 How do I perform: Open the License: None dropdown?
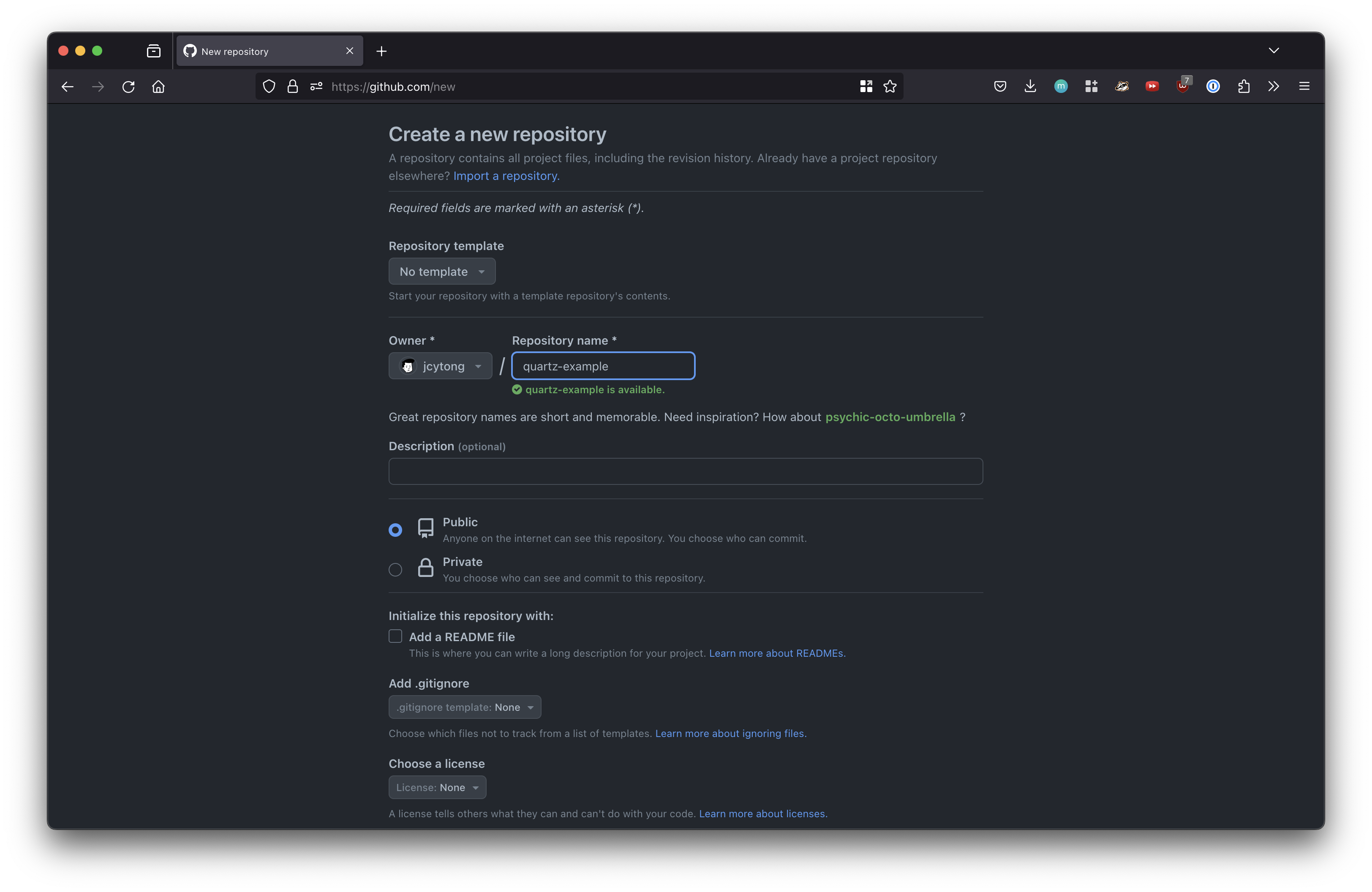(437, 788)
